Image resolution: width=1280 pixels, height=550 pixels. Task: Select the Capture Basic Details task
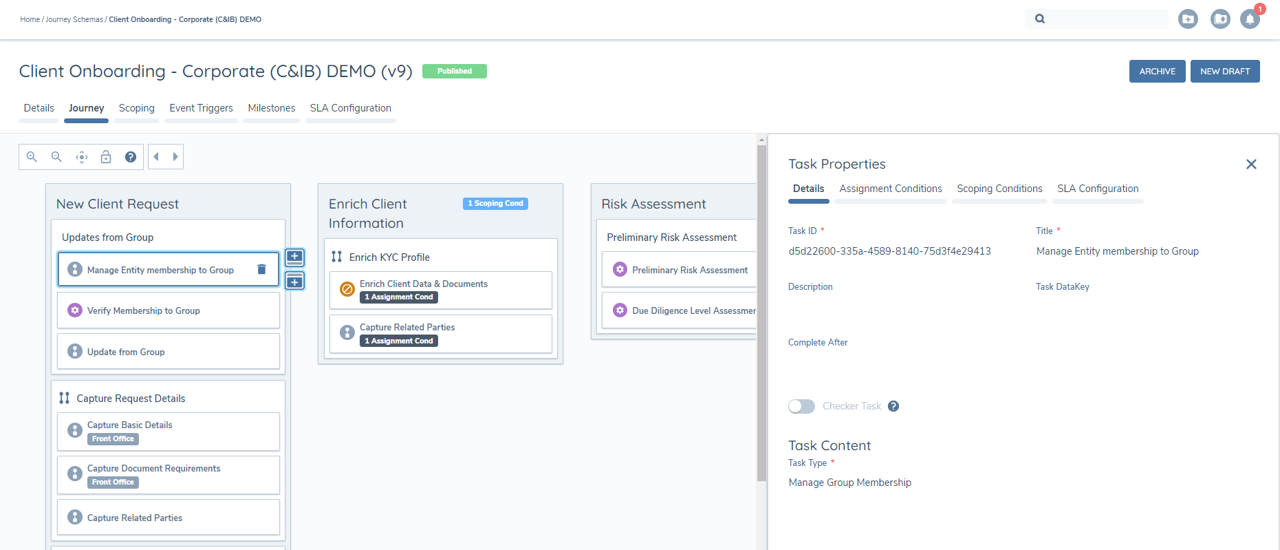[x=168, y=431]
